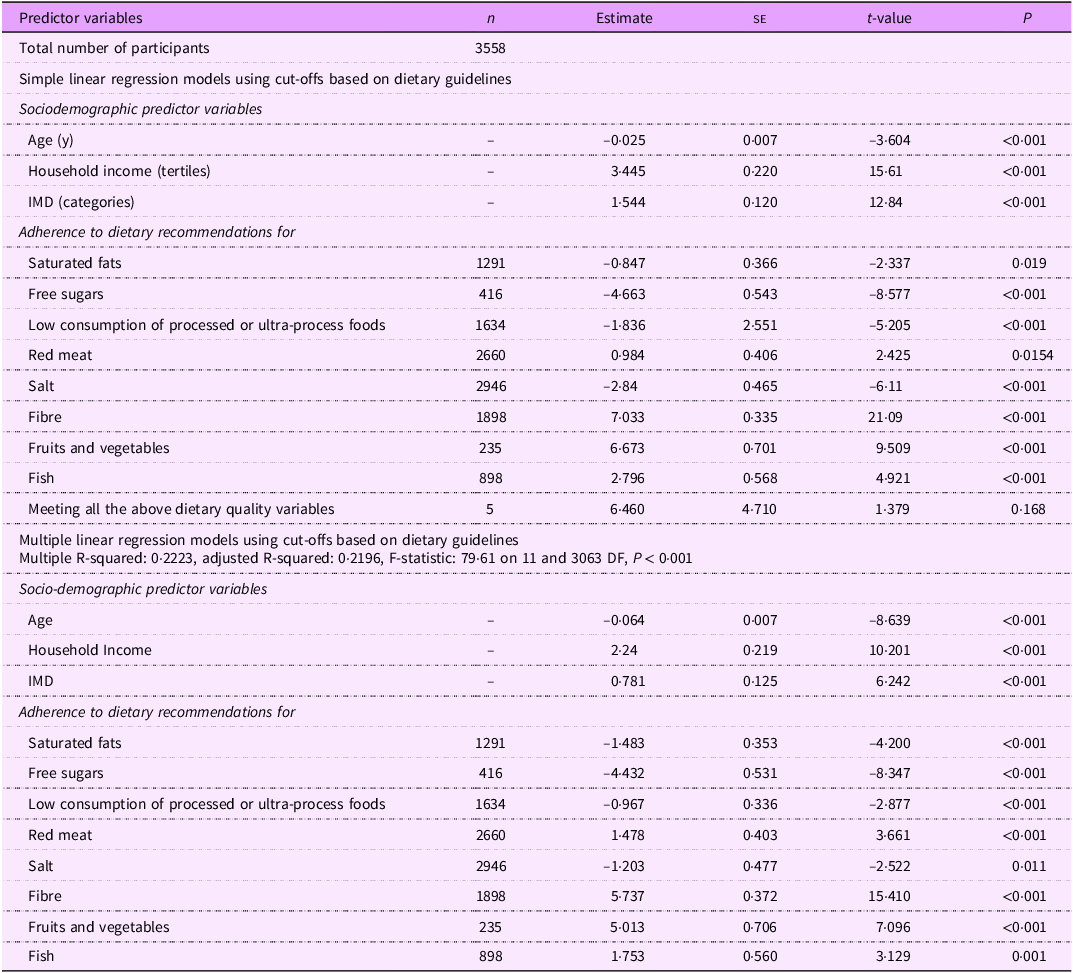This screenshot has width=1073, height=973.
Task: Click the t-value 10·201
Action: pos(890,651)
